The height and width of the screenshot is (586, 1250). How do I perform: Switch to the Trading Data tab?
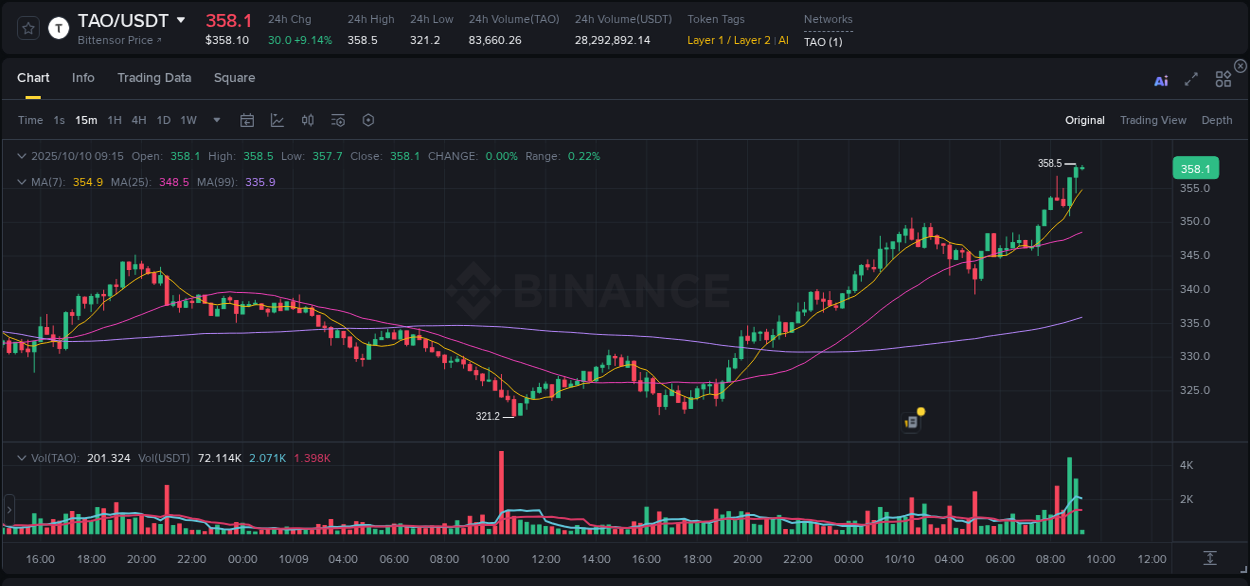pos(154,77)
